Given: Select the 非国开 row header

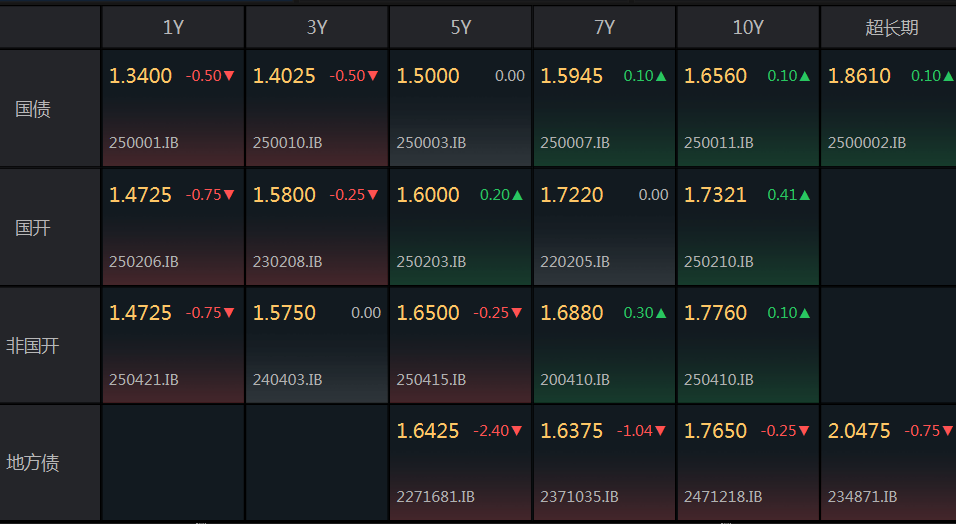Looking at the screenshot, I should coord(50,345).
